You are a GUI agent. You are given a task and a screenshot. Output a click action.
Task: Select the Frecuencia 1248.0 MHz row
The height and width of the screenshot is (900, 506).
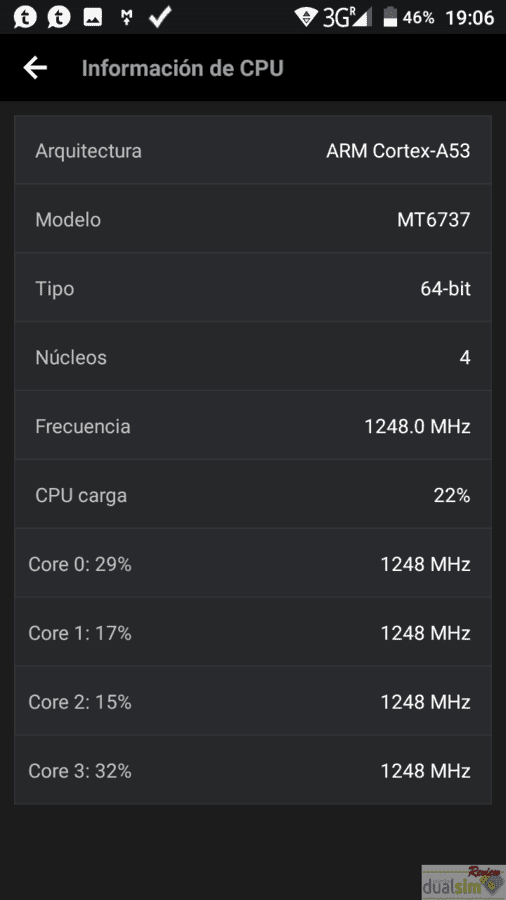[253, 425]
